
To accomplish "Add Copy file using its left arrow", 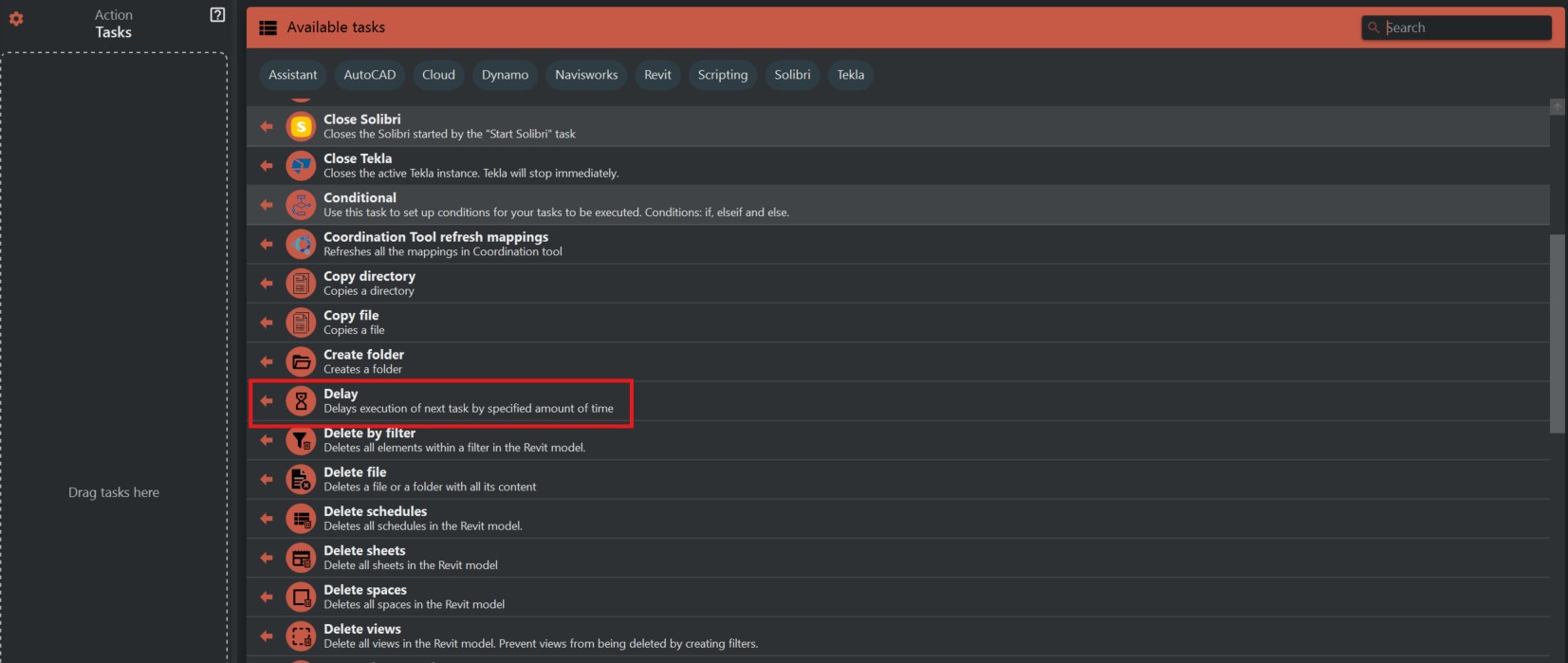I will pyautogui.click(x=267, y=322).
